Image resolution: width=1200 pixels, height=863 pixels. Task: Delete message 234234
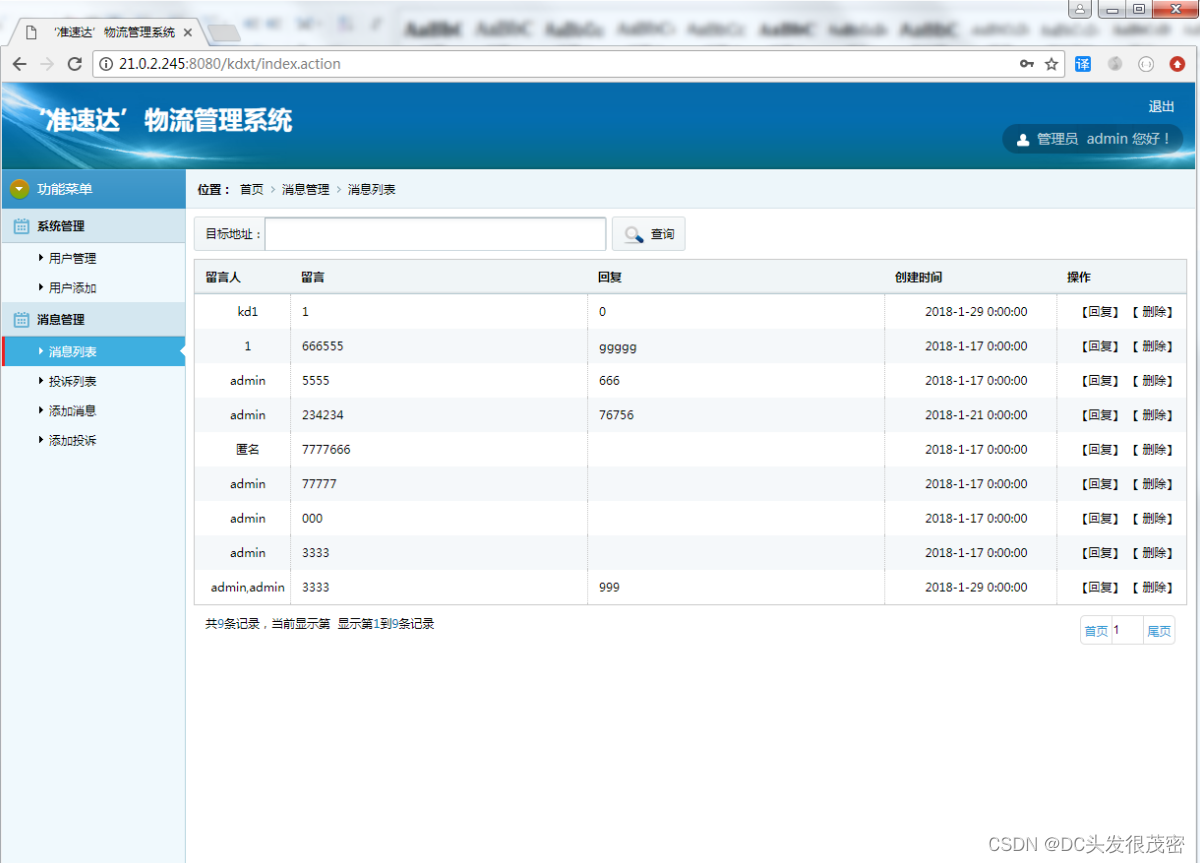(x=1152, y=415)
